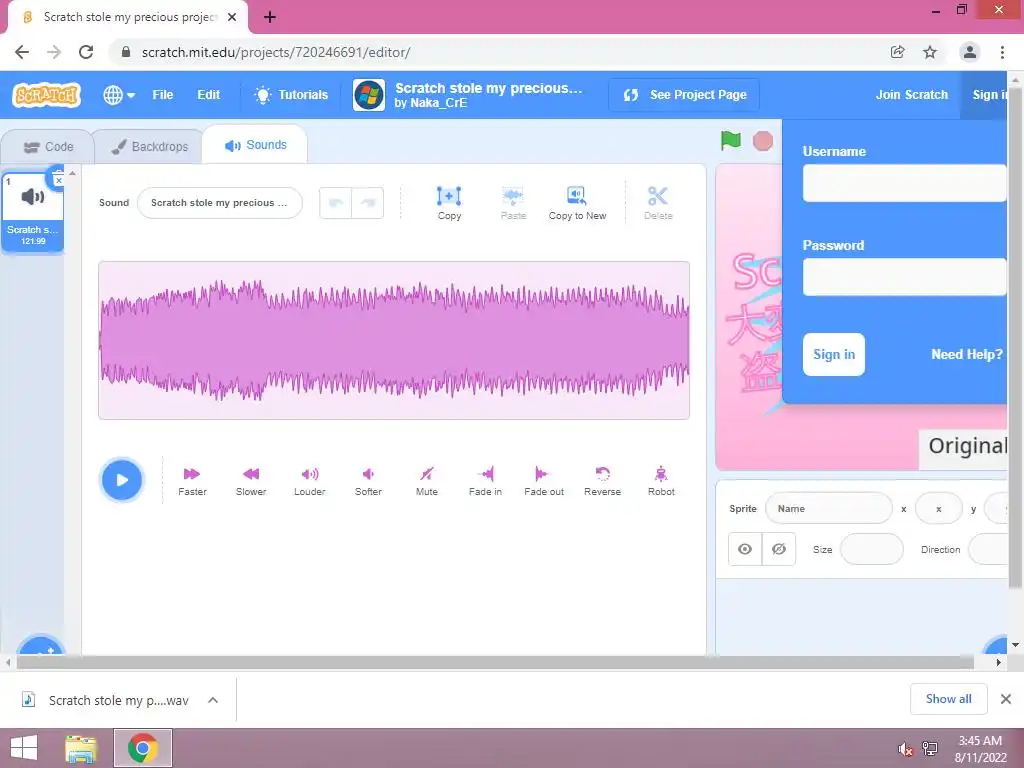
Task: Share this page icon in address bar
Action: coord(898,52)
